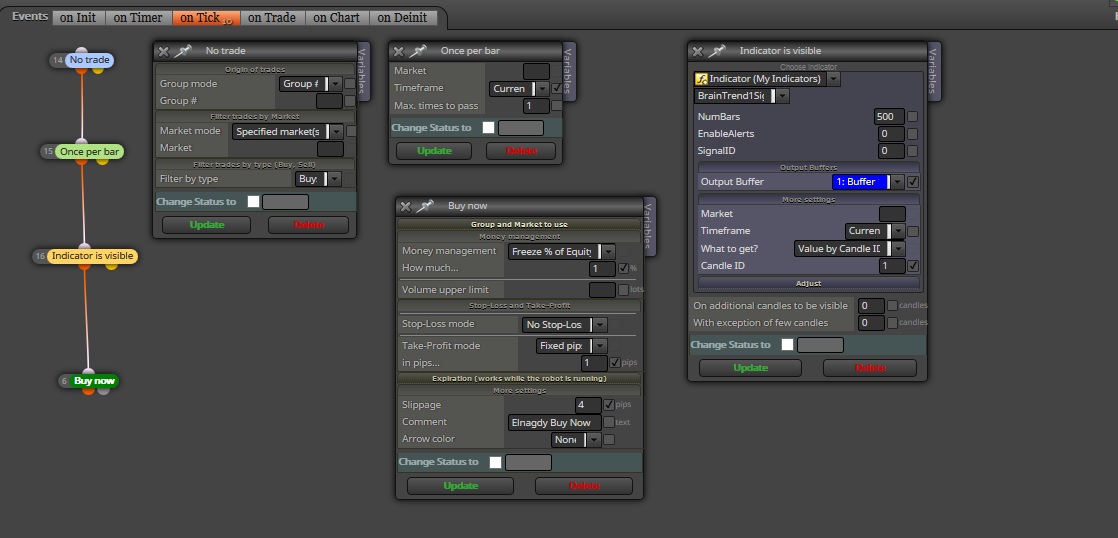Select the Indicator is visible block node
The image size is (1118, 538).
point(92,256)
